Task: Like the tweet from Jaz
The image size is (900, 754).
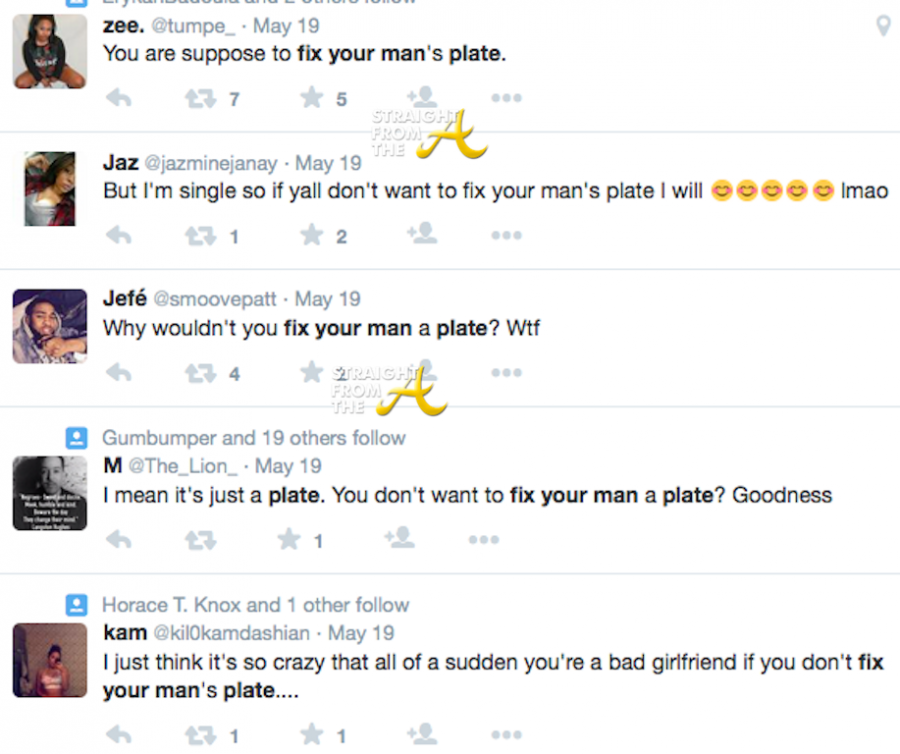Action: [312, 236]
